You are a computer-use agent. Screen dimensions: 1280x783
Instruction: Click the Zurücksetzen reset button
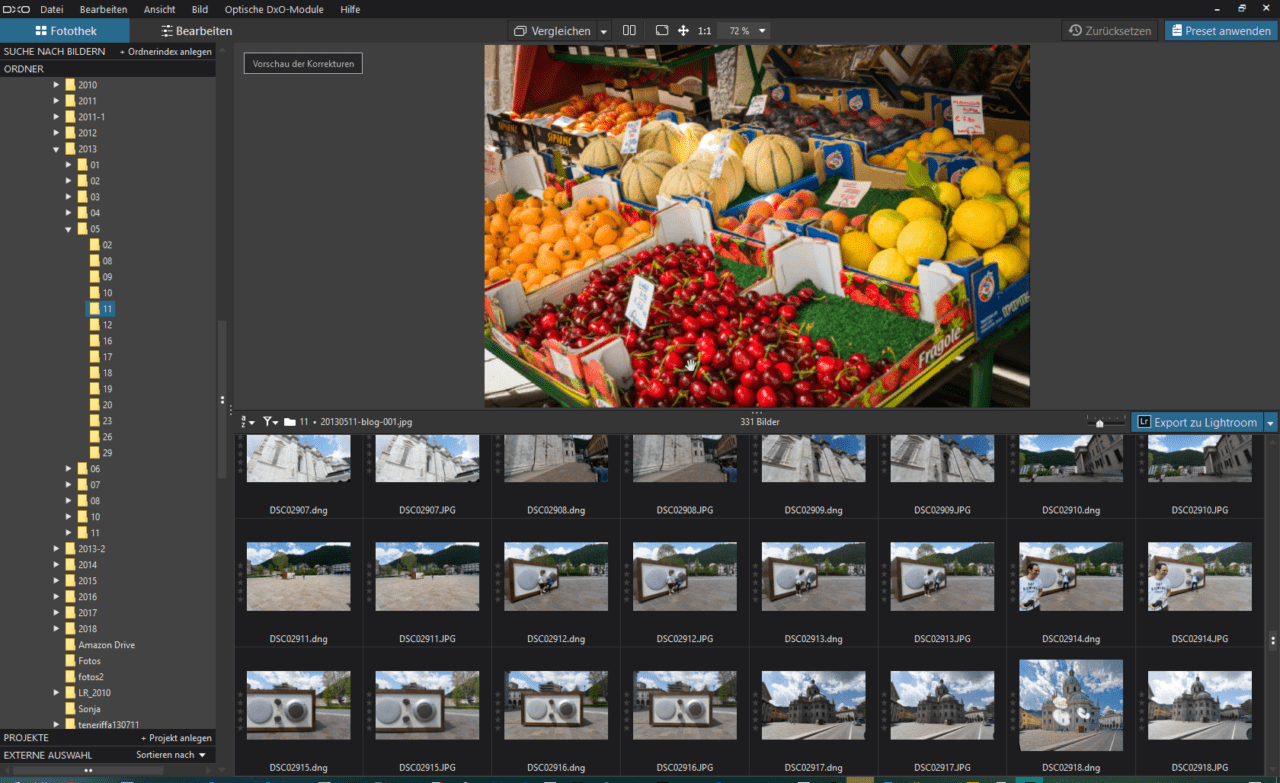[1109, 31]
